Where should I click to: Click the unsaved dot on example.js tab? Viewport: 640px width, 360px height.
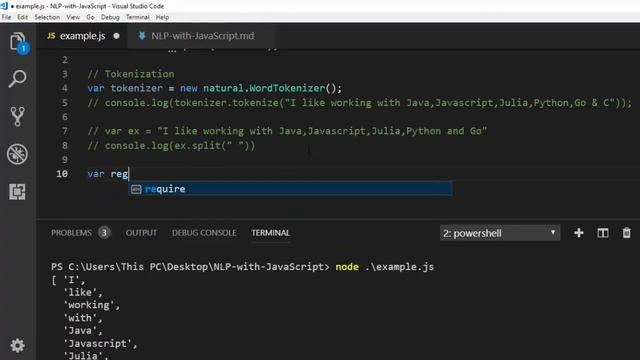[116, 36]
